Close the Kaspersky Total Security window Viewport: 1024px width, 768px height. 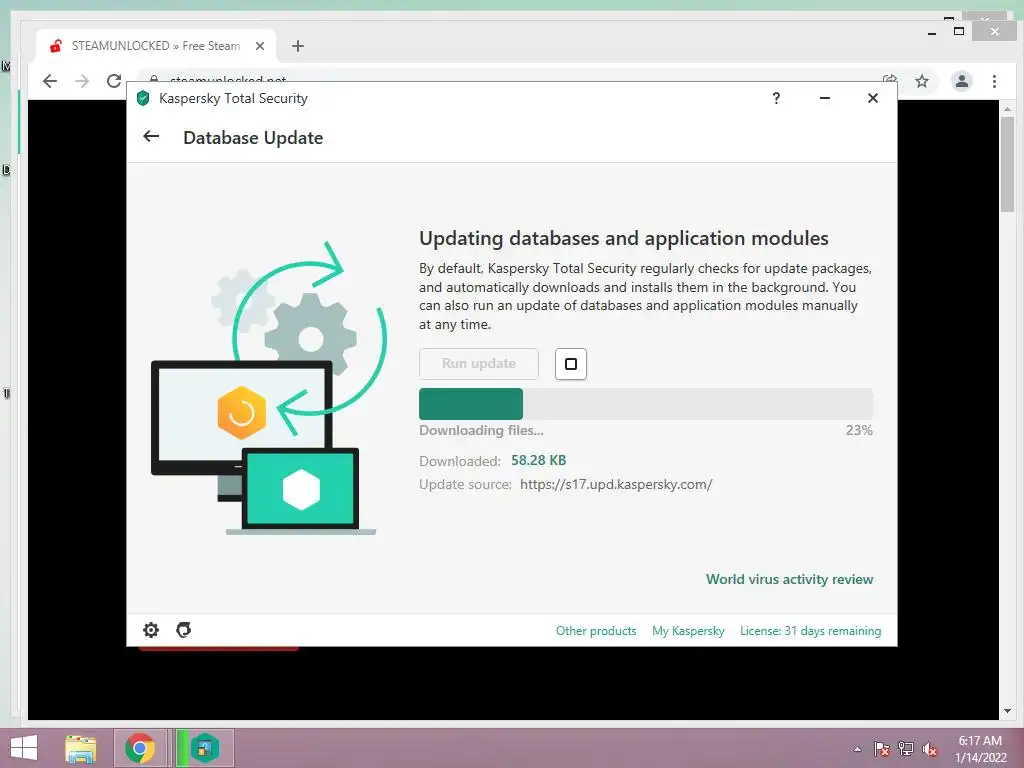click(872, 98)
